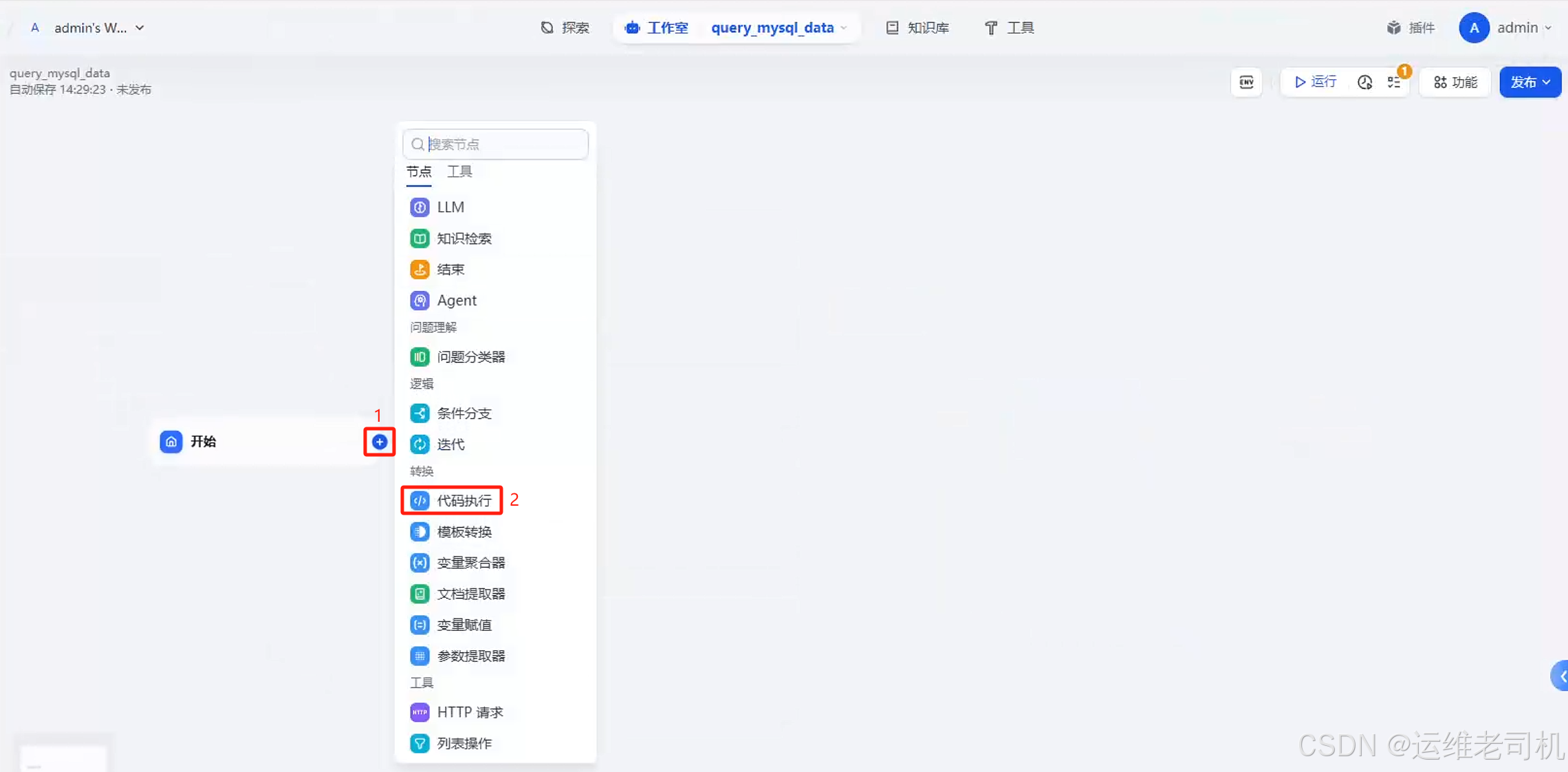The width and height of the screenshot is (1568, 772).
Task: Add the HTTP 请求 node
Action: pos(469,712)
